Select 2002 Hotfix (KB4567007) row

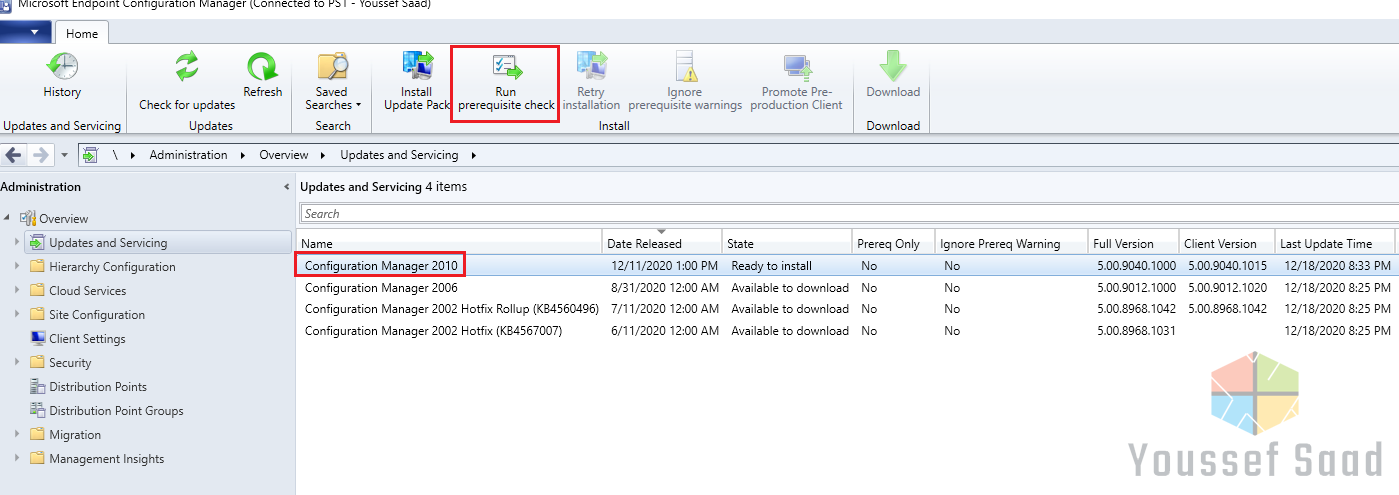click(x=847, y=331)
